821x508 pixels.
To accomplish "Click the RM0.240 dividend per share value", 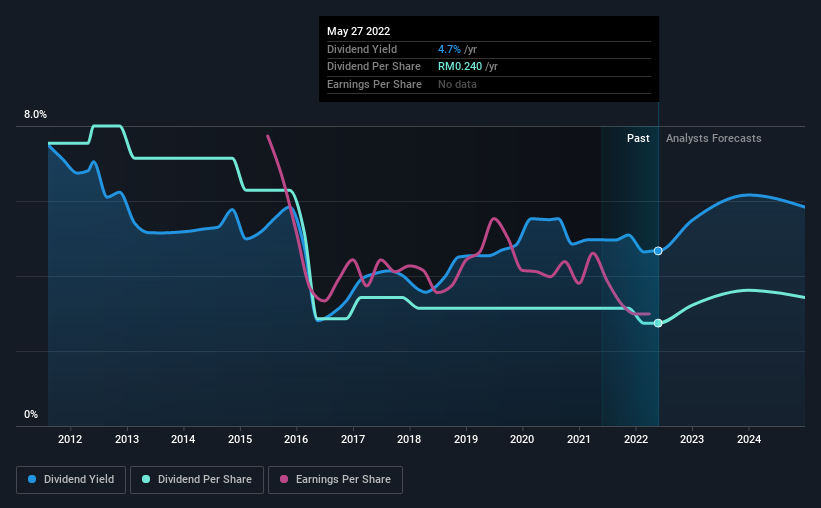I will [460, 67].
